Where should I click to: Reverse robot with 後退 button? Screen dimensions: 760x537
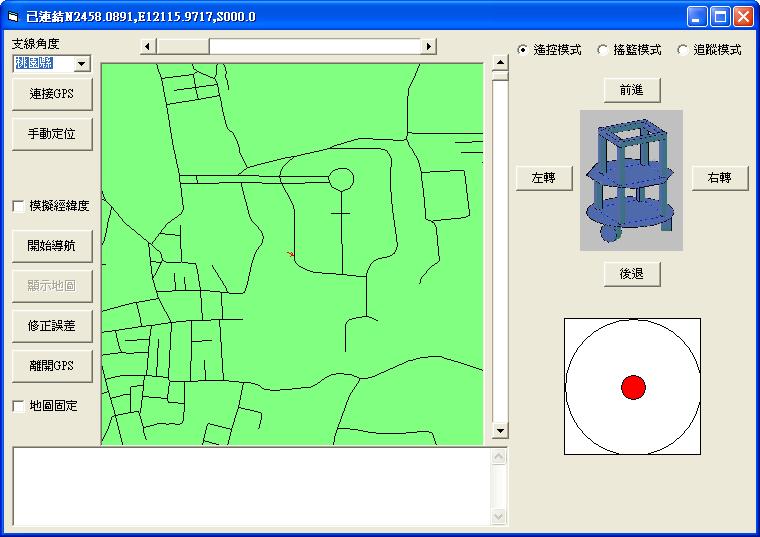(x=632, y=274)
